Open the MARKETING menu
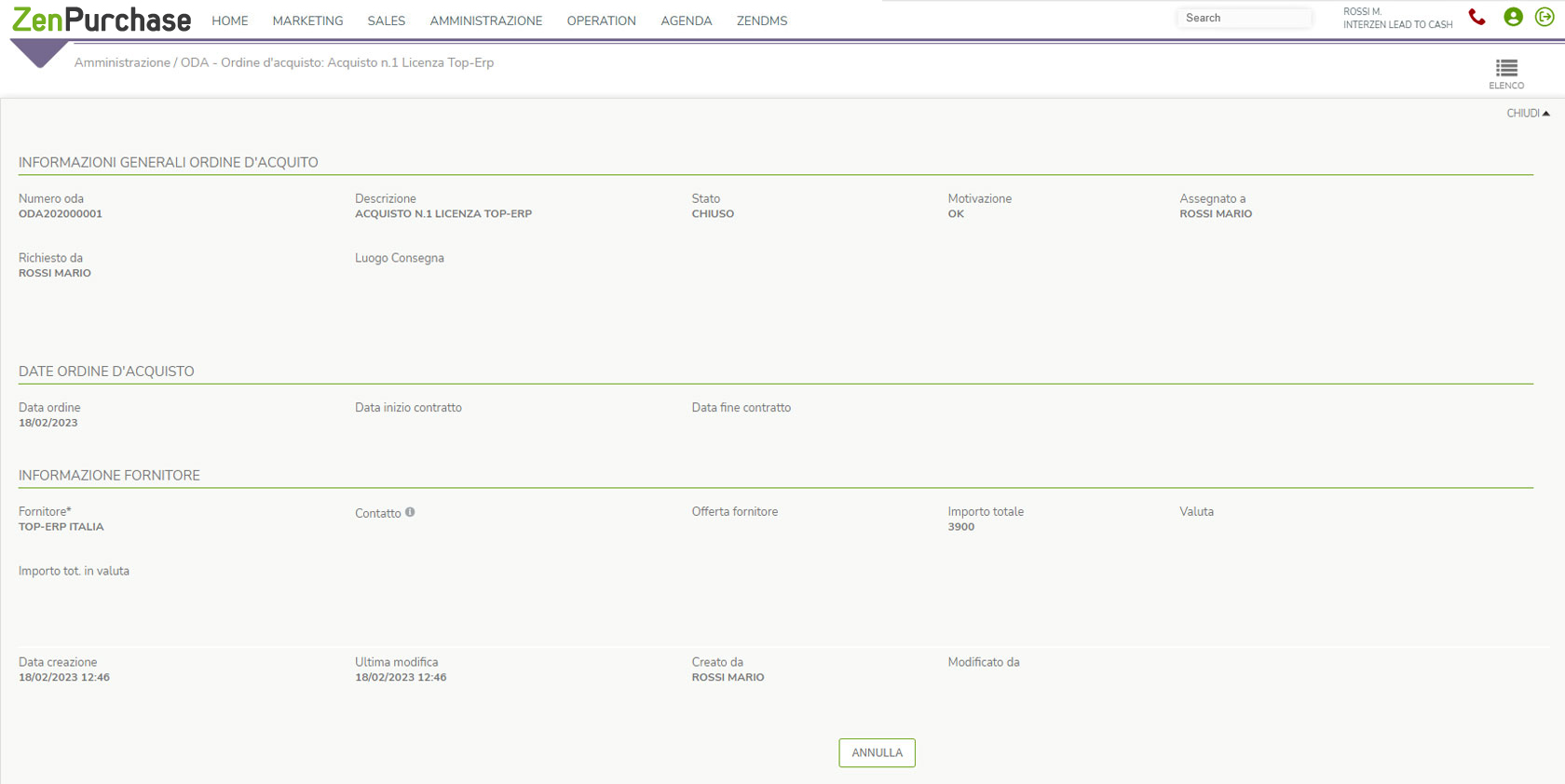1565x784 pixels. 307,20
